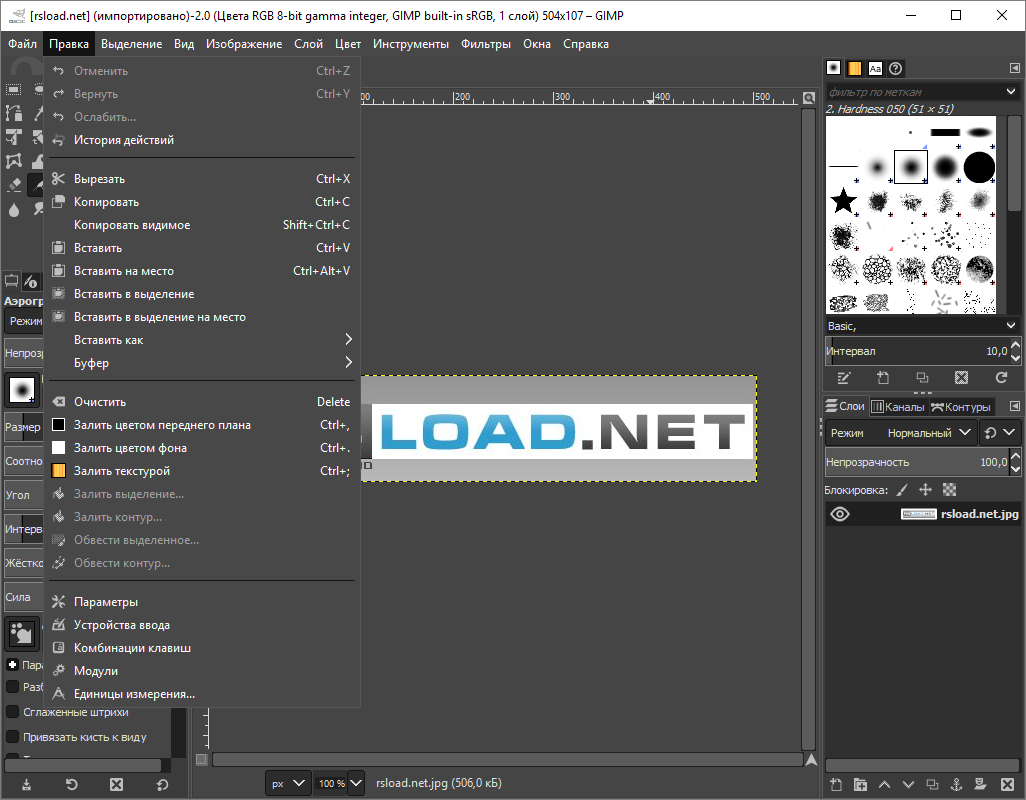Create a new brush

pyautogui.click(x=883, y=377)
